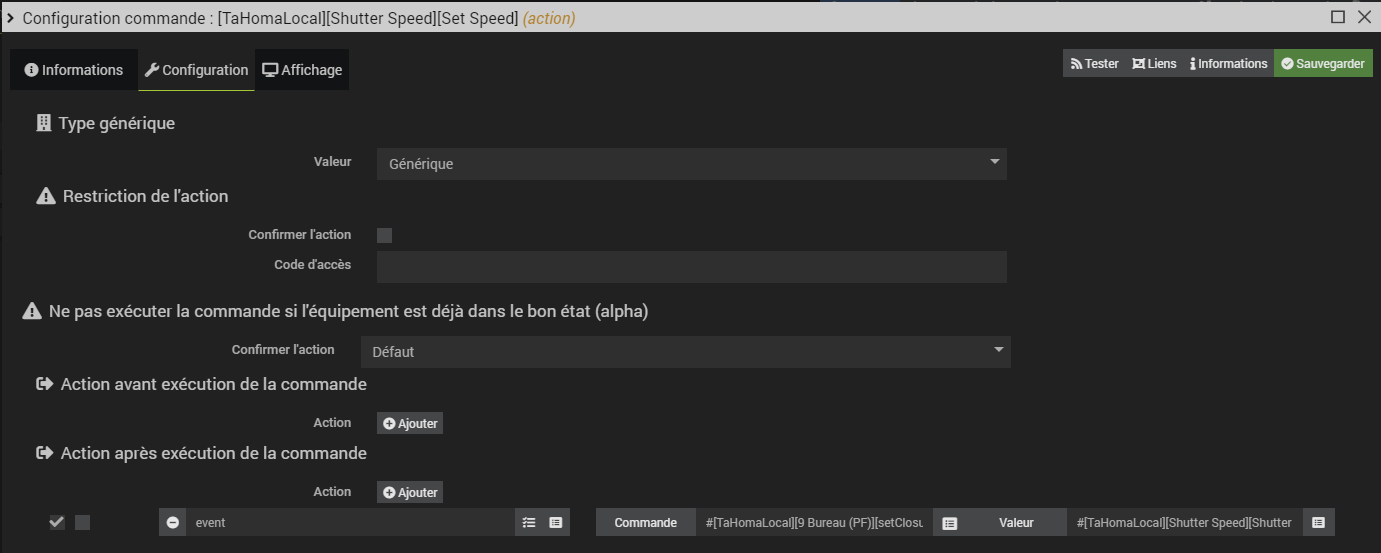Viewport: 1381px width, 553px height.
Task: Expand the Défaut confirmation dropdown
Action: 686,352
